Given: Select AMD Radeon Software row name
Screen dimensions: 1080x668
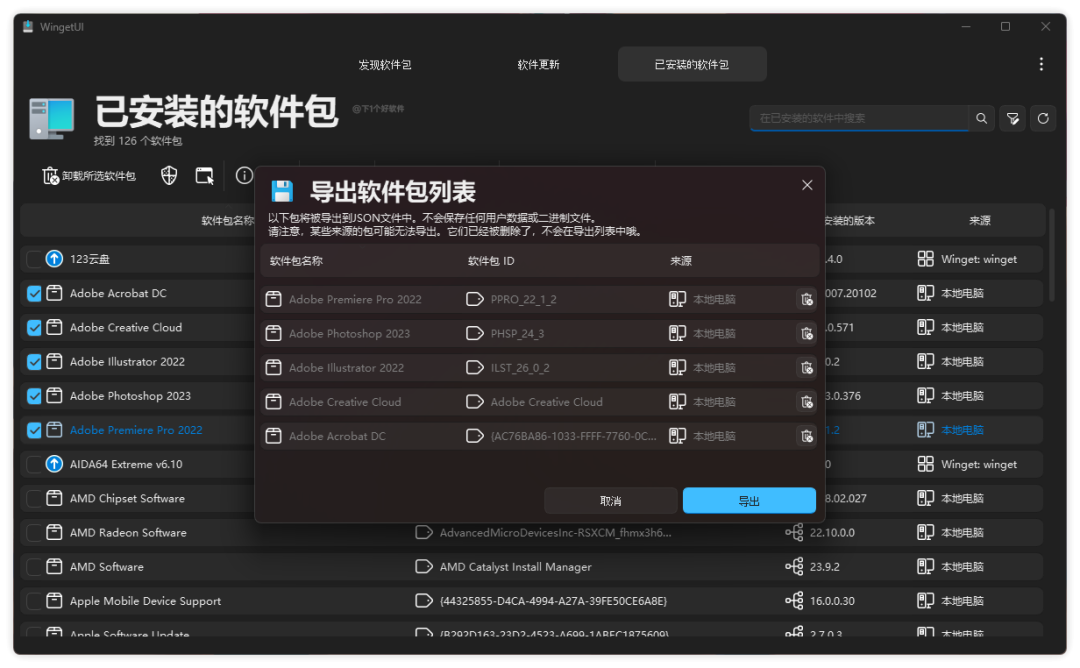Looking at the screenshot, I should coord(128,533).
